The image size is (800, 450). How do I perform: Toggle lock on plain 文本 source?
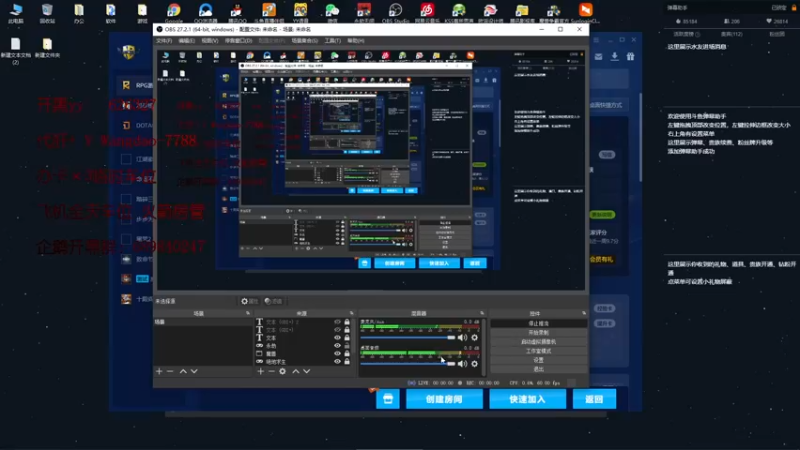click(347, 338)
